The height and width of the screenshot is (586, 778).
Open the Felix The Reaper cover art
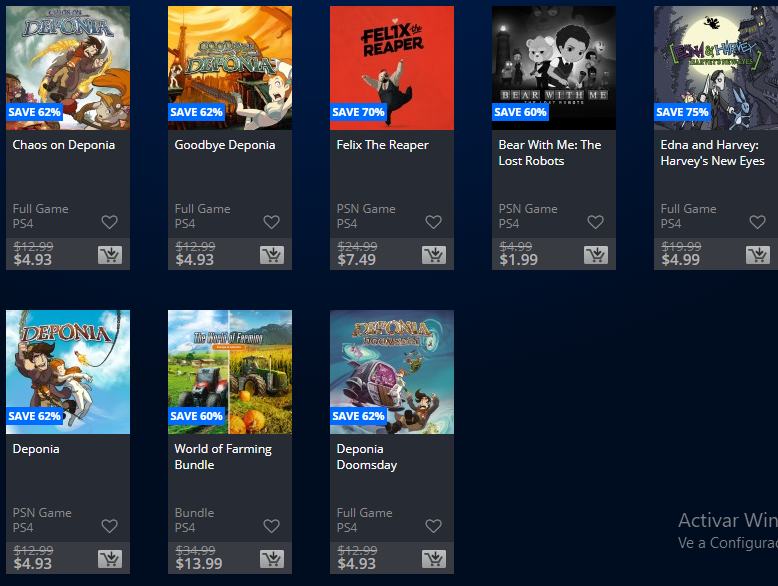click(x=392, y=68)
